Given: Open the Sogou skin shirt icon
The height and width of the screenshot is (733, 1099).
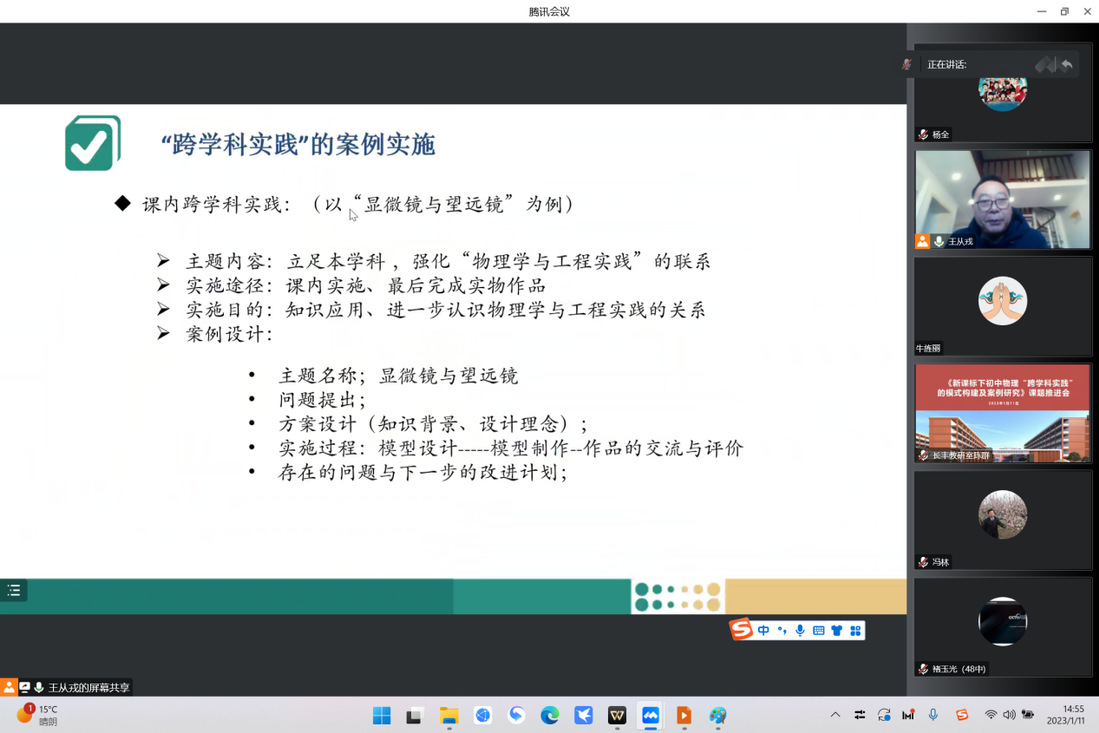Looking at the screenshot, I should point(837,631).
